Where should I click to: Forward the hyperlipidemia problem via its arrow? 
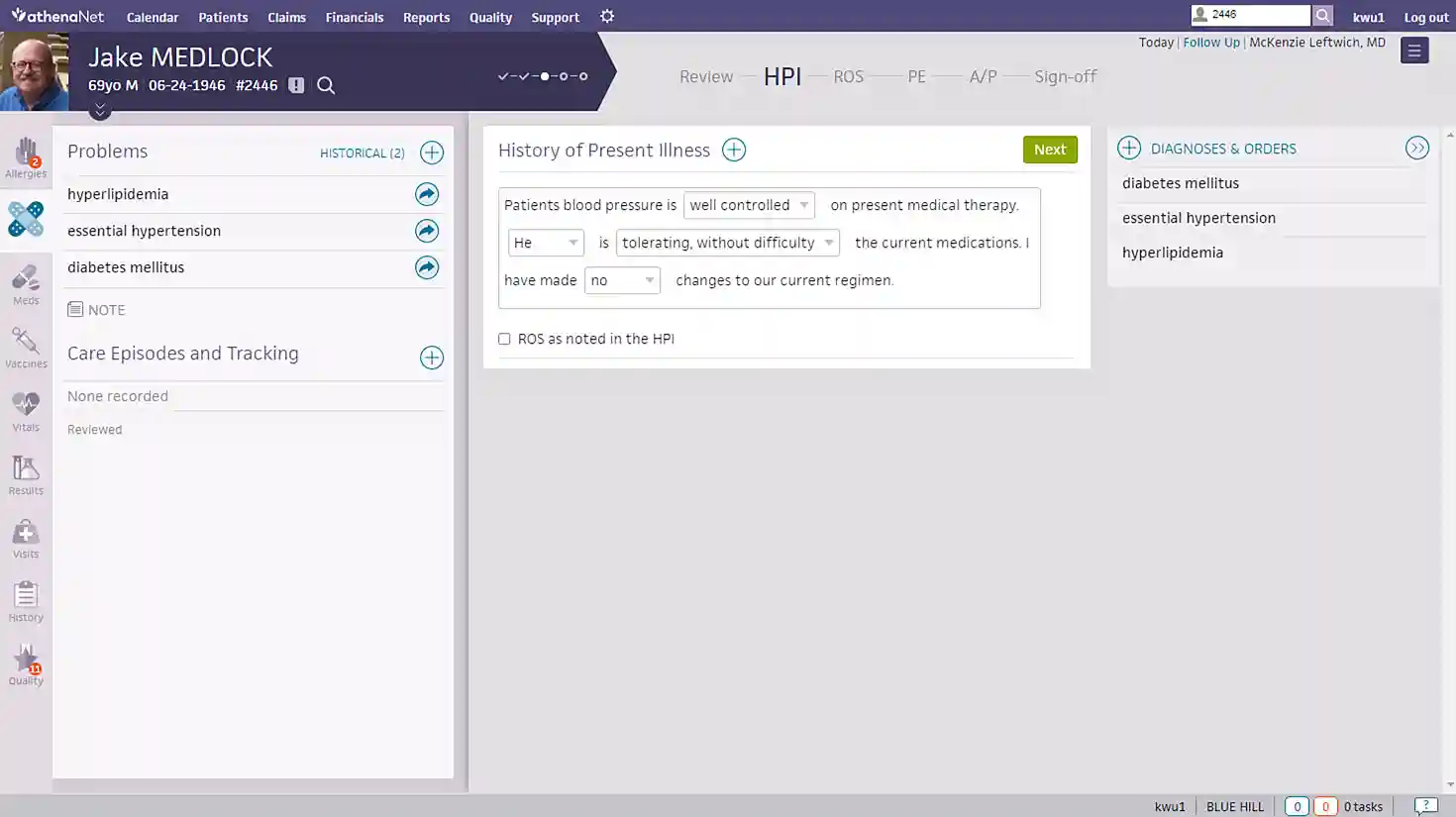click(x=427, y=194)
